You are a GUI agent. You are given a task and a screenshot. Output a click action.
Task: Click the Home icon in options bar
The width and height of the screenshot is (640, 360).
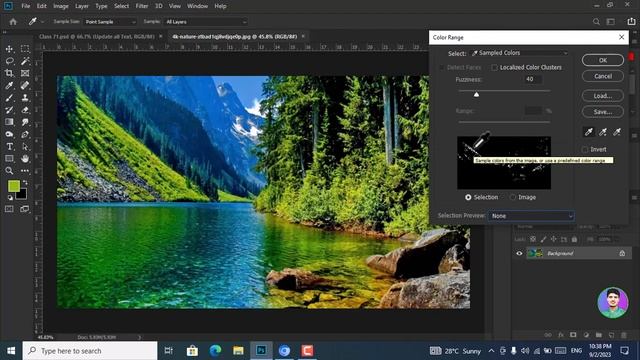[13, 22]
